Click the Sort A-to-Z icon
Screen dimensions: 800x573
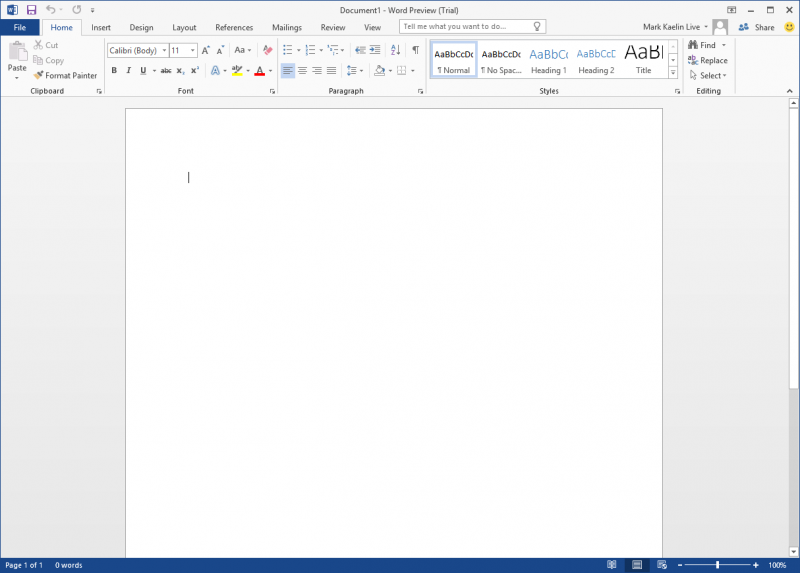coord(397,50)
